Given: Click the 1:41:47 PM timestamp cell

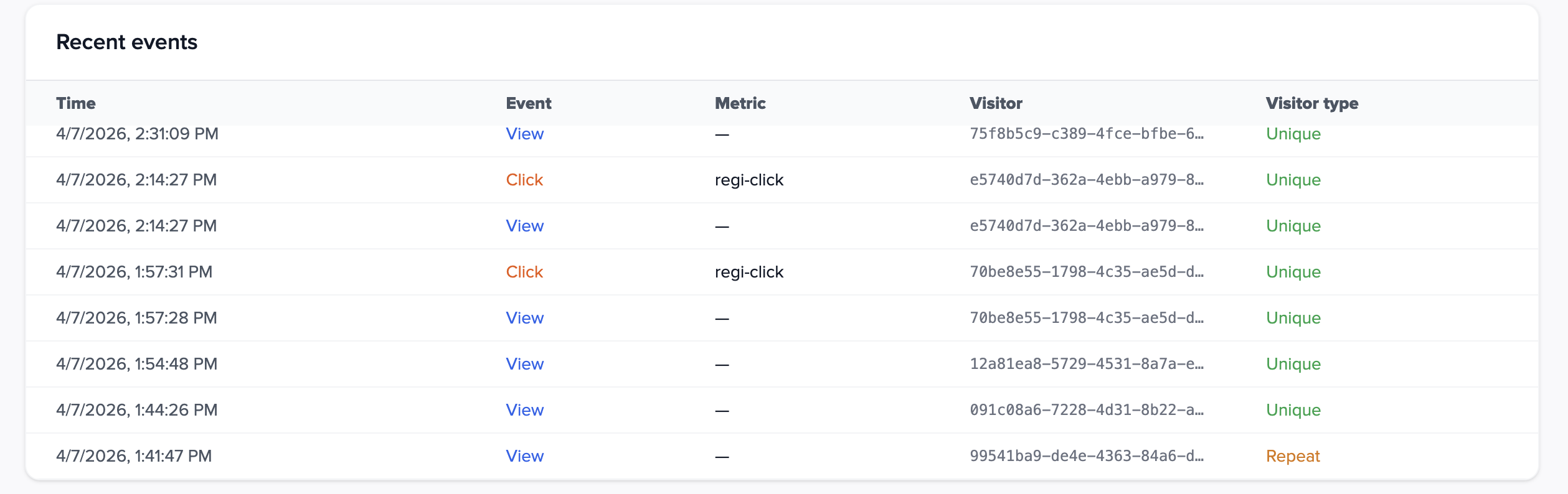Looking at the screenshot, I should tap(134, 456).
